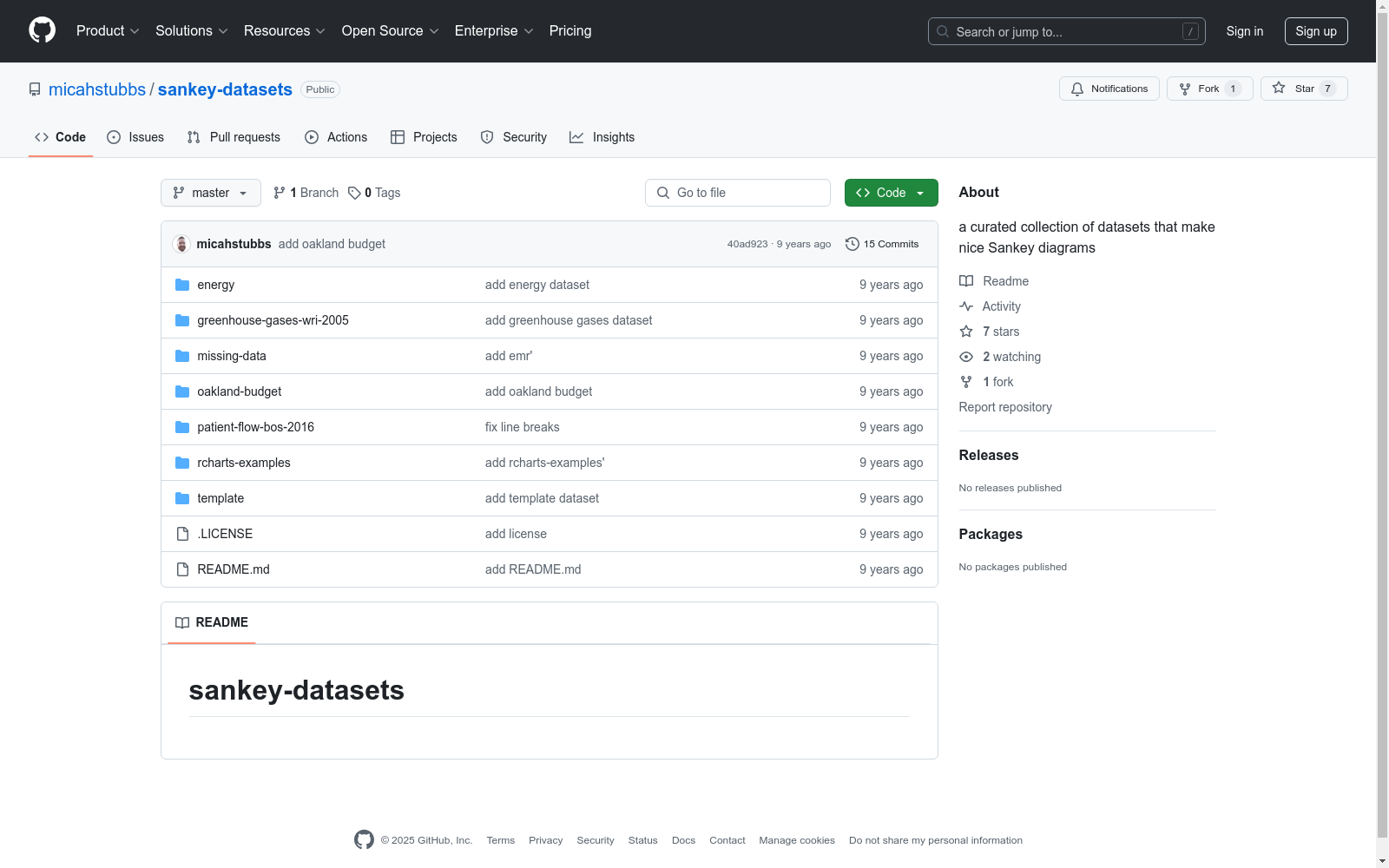
Task: Click the folder icon for patient-flow-bos-2016
Action: (x=182, y=427)
